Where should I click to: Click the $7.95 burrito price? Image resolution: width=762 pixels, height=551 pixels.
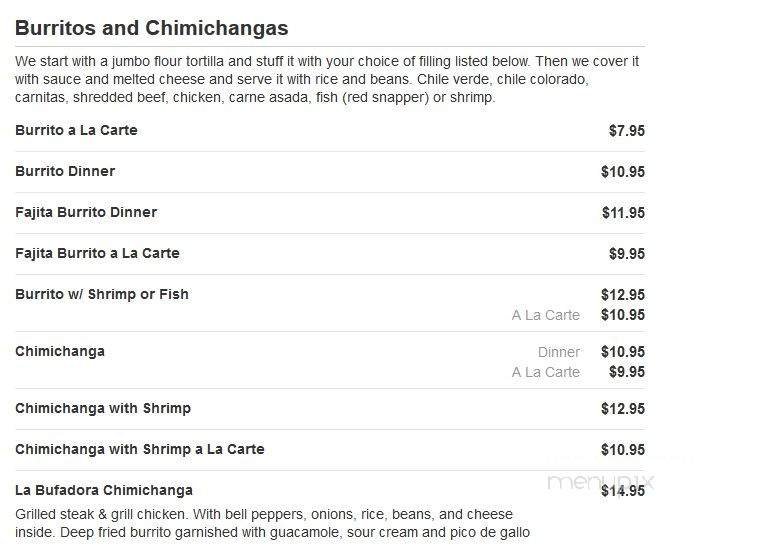coord(626,130)
